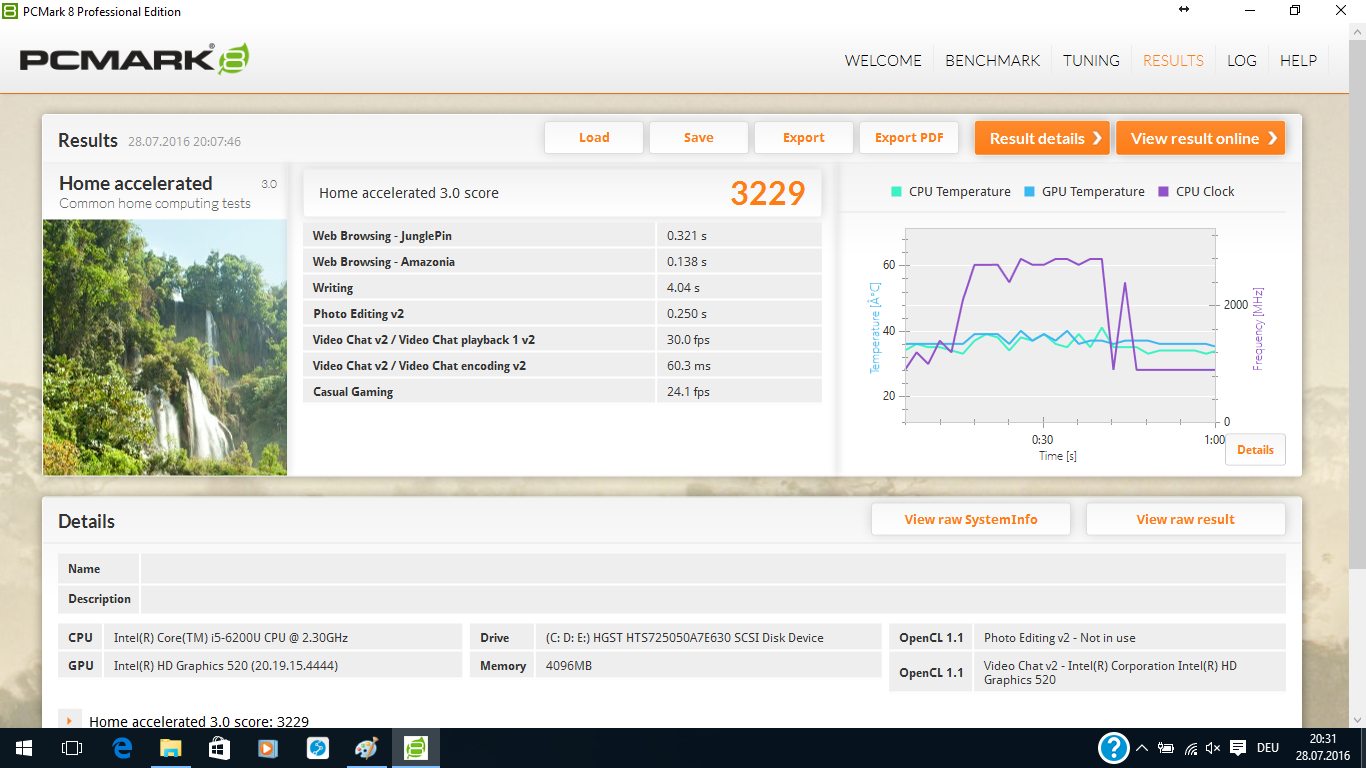Toggle the CPU Clock legend swatch
Image resolution: width=1366 pixels, height=768 pixels.
pyautogui.click(x=1163, y=192)
